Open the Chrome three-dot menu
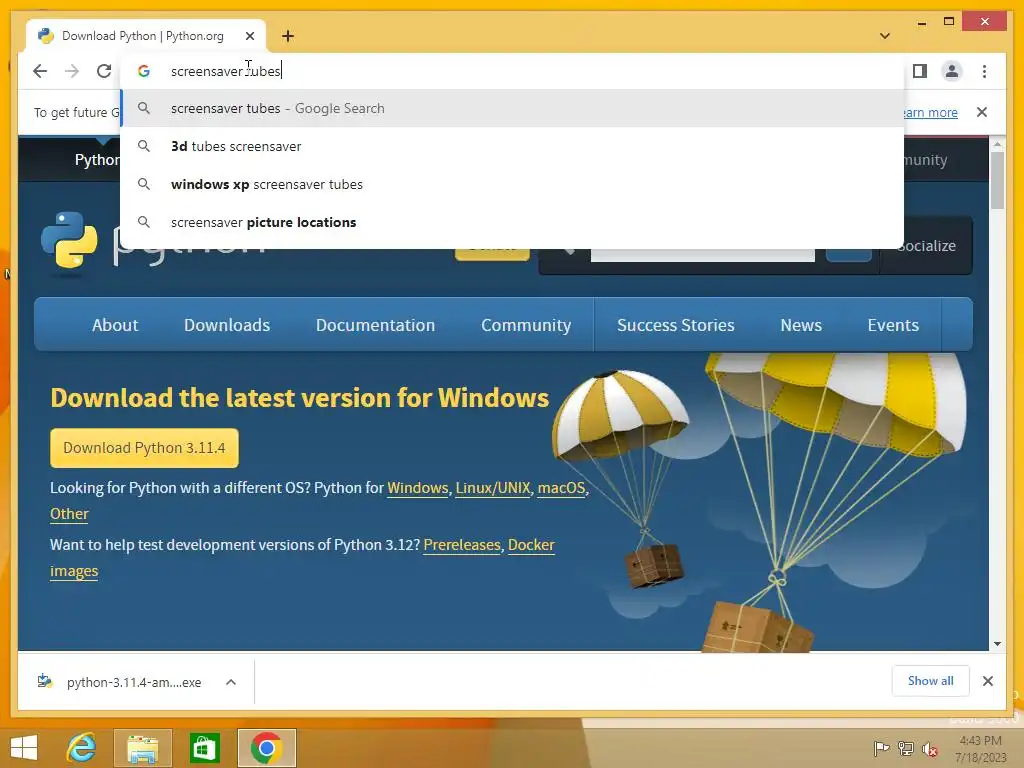 984,71
